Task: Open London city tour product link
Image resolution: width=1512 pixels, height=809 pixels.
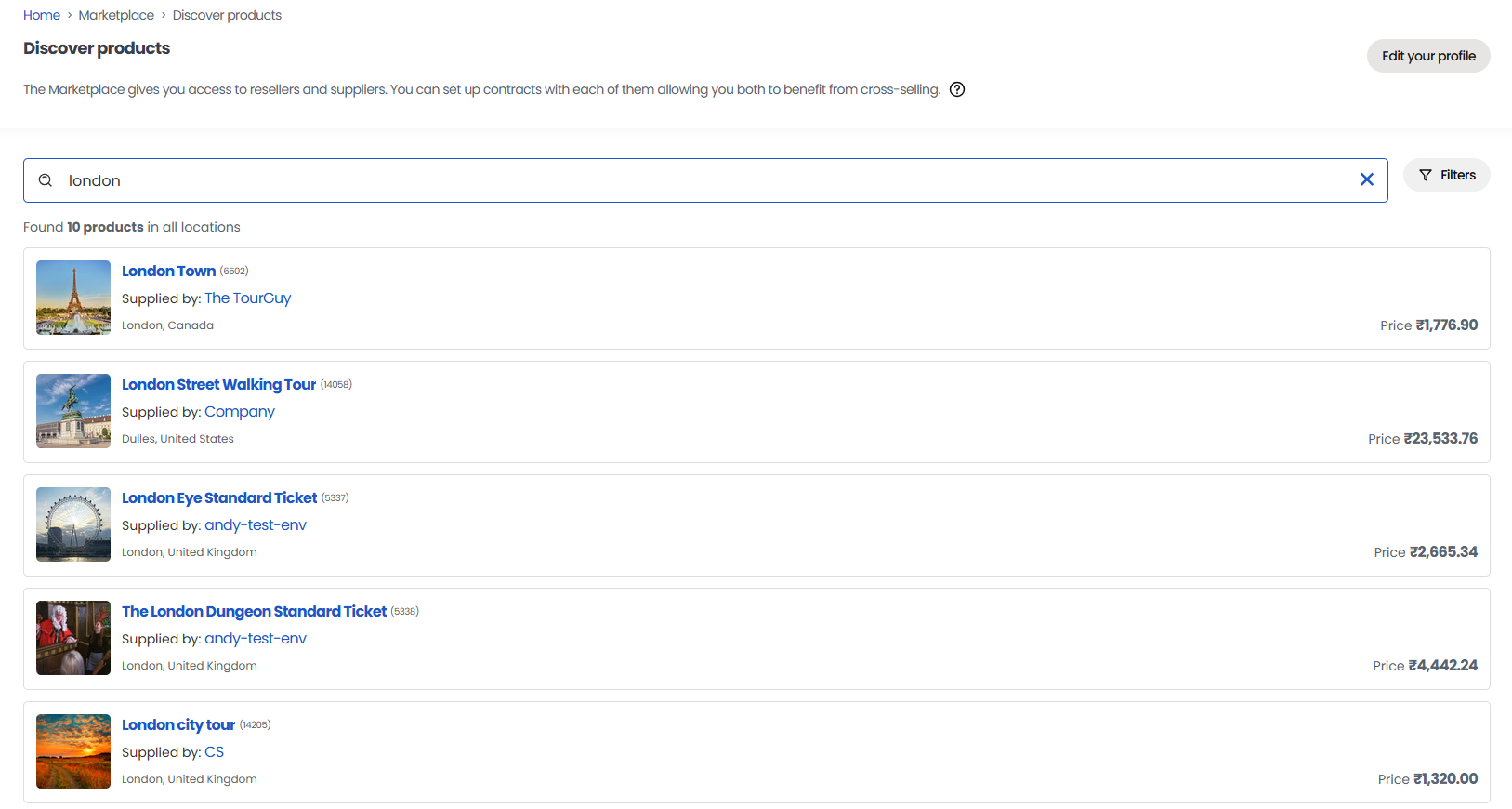Action: click(178, 724)
